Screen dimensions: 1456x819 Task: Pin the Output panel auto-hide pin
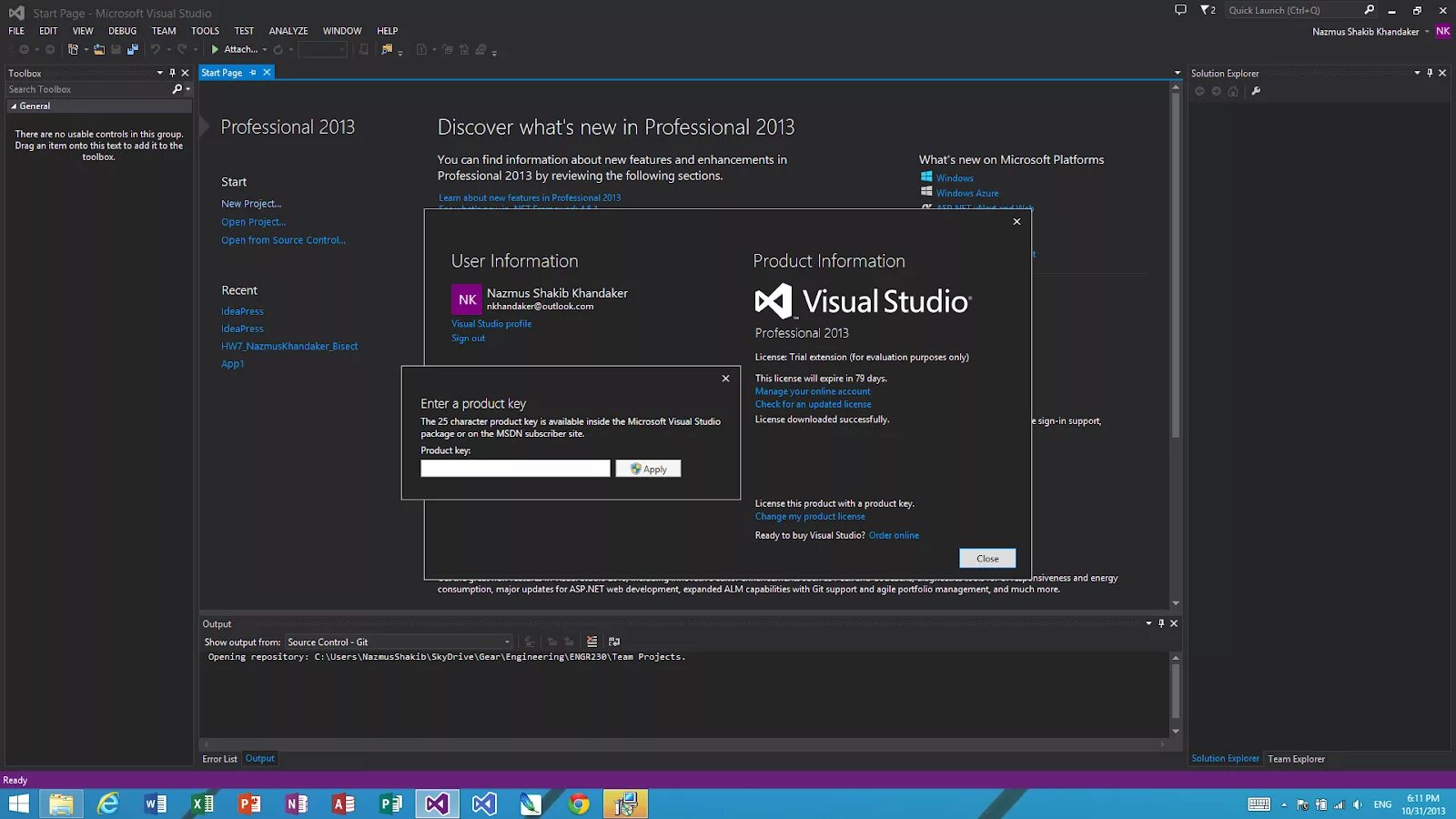click(1161, 623)
